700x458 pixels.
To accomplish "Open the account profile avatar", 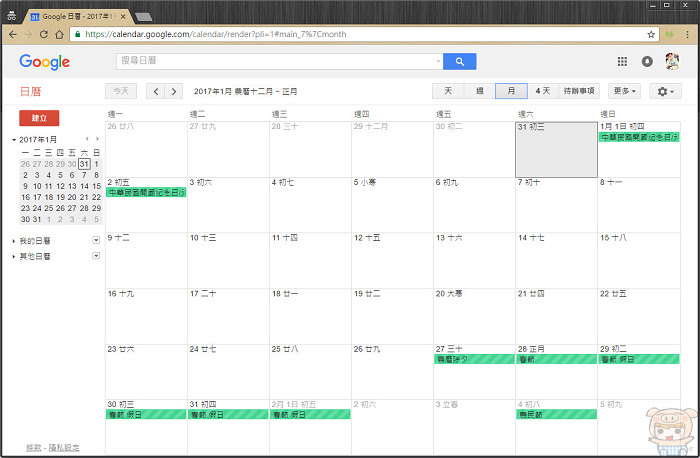I will [672, 62].
